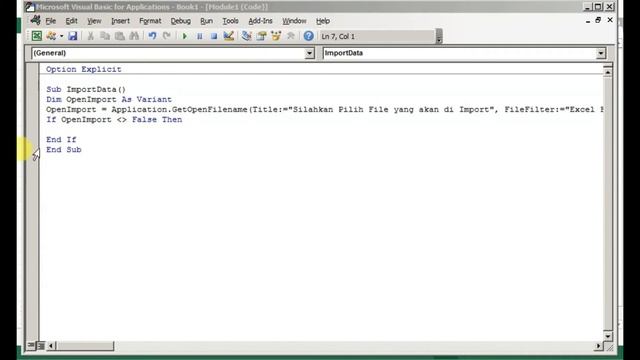Viewport: 640px width, 360px height.
Task: Maximize the Visual Basic window
Action: [598, 7]
